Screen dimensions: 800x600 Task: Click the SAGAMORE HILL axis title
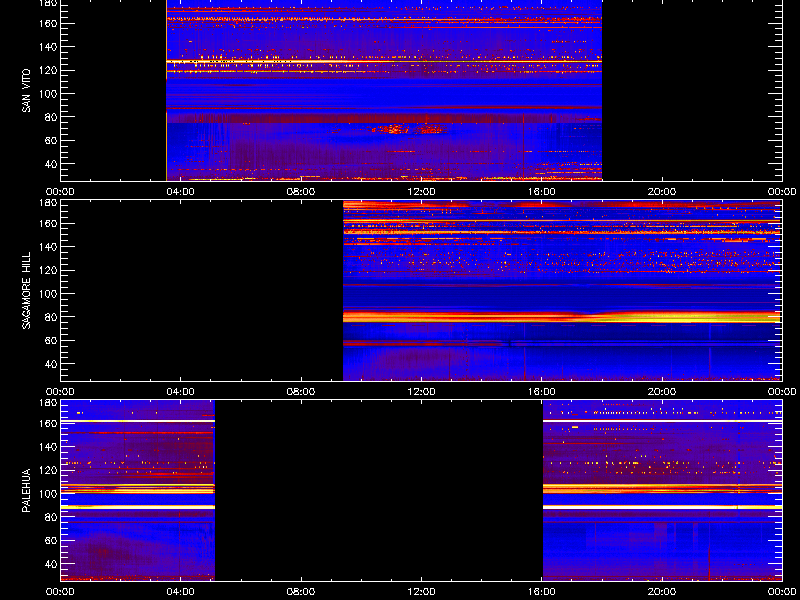coord(26,290)
